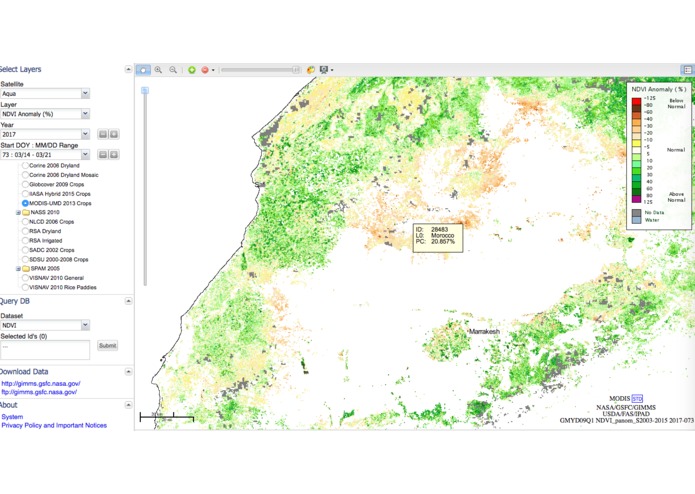Click the NASS 2010 folder icon
This screenshot has height=494, width=695.
tap(26, 213)
